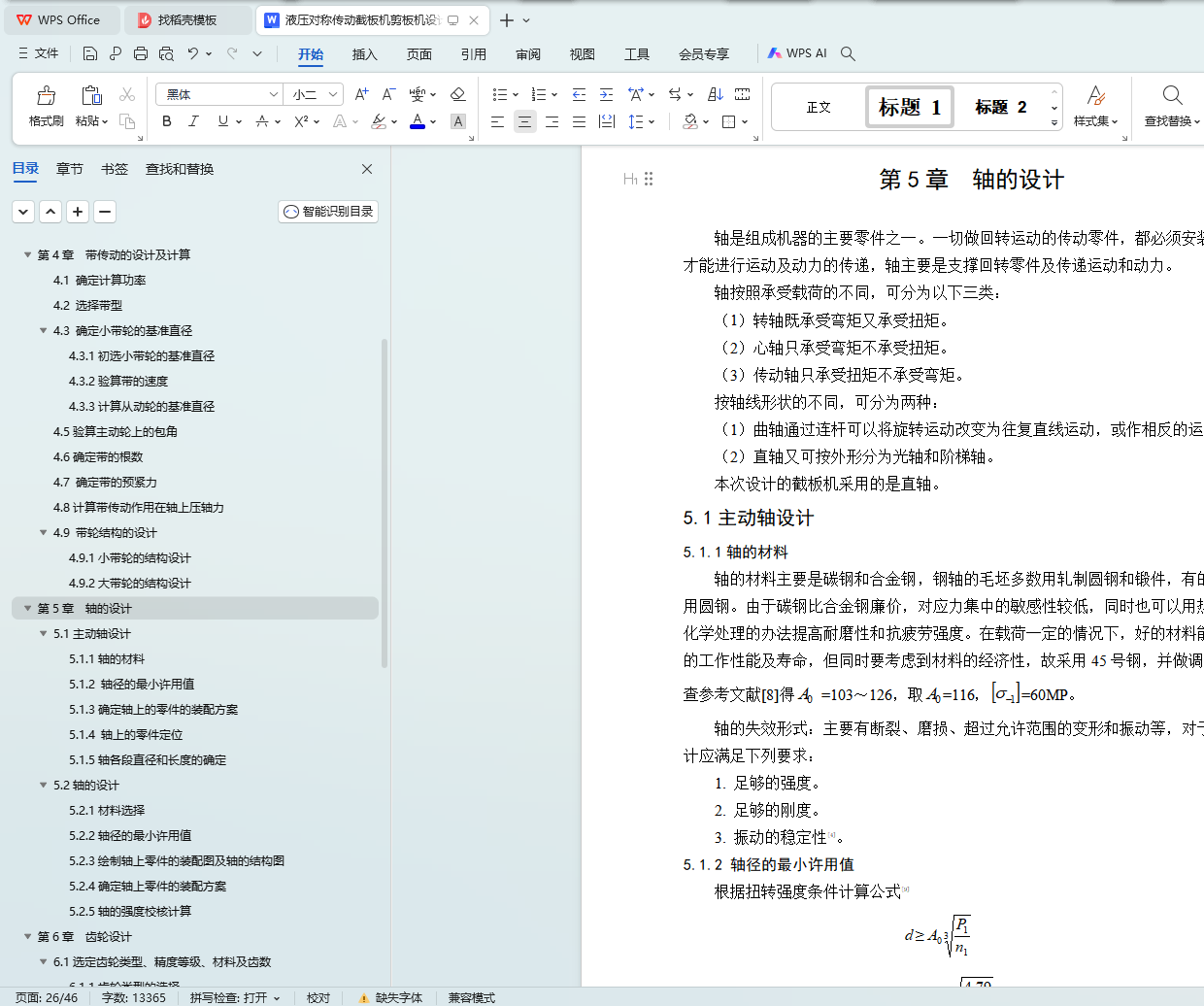Screen dimensions: 1204x1006
Task: Click the text phonetic guide (變) icon
Action: 418,94
